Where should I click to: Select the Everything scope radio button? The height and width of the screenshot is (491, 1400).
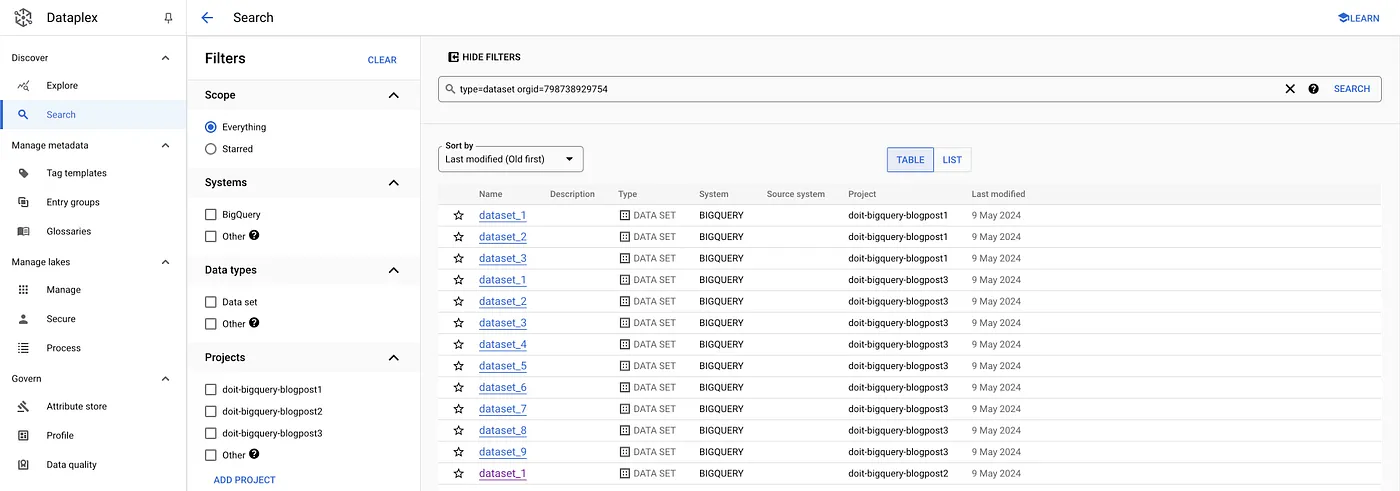coord(210,127)
